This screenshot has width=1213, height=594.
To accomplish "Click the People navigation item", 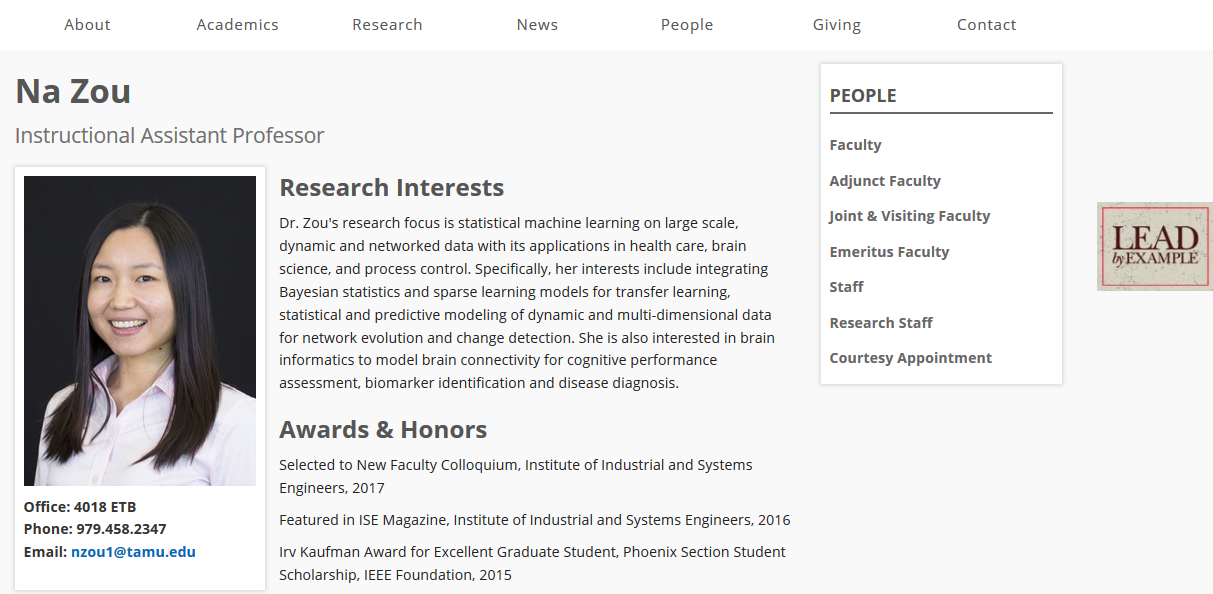I will [687, 25].
